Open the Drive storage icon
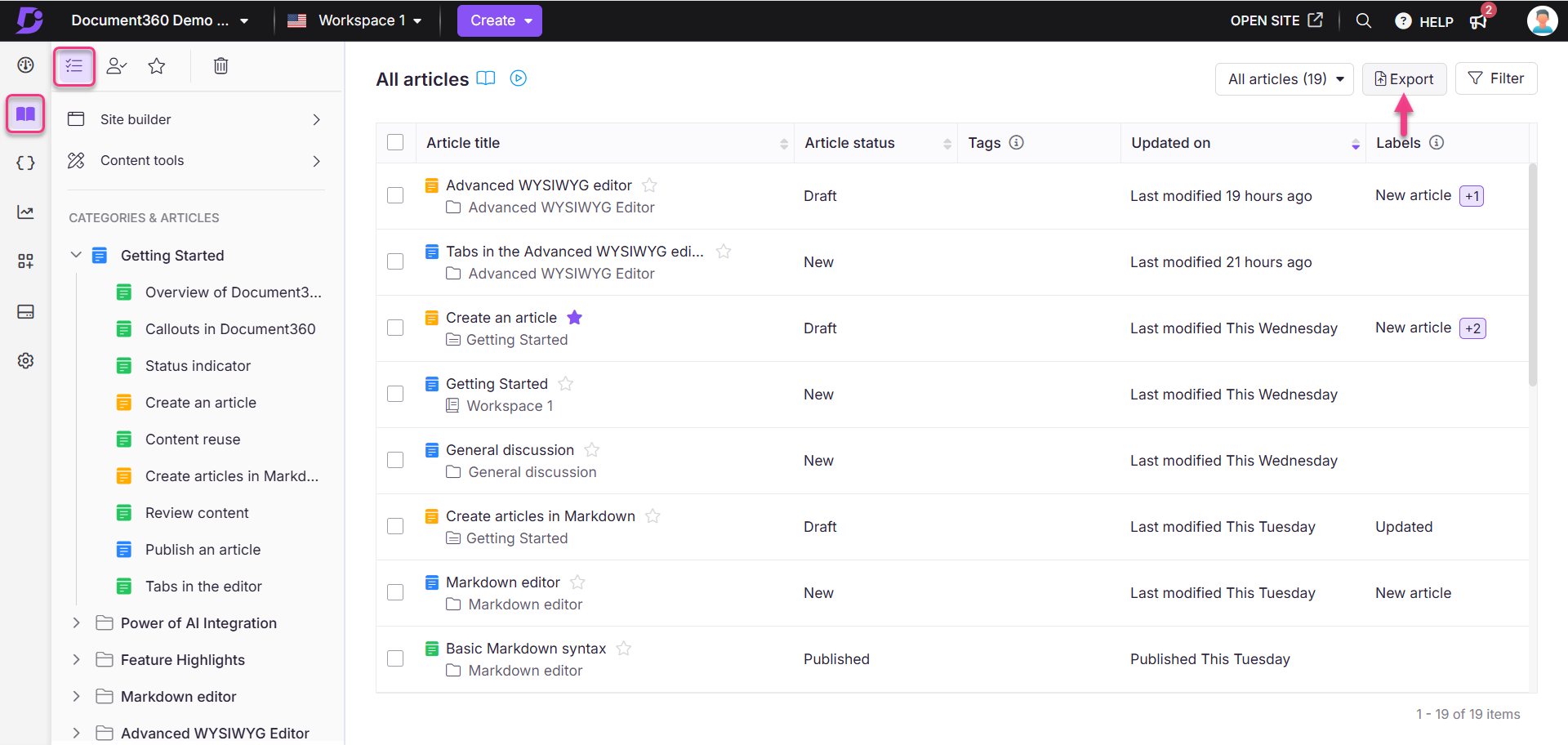 click(25, 311)
